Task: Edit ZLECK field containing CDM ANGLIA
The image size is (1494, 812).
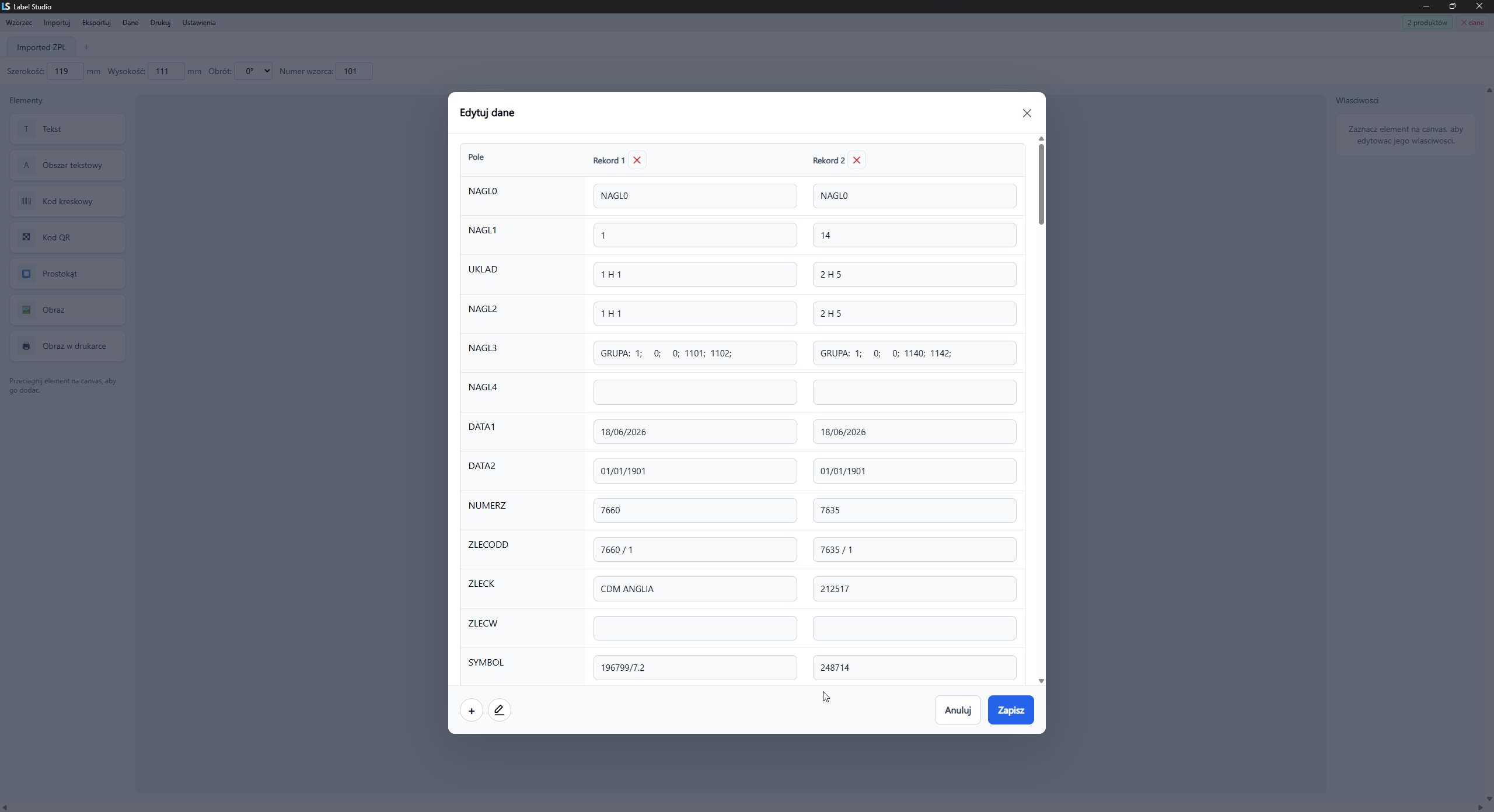Action: coord(694,589)
